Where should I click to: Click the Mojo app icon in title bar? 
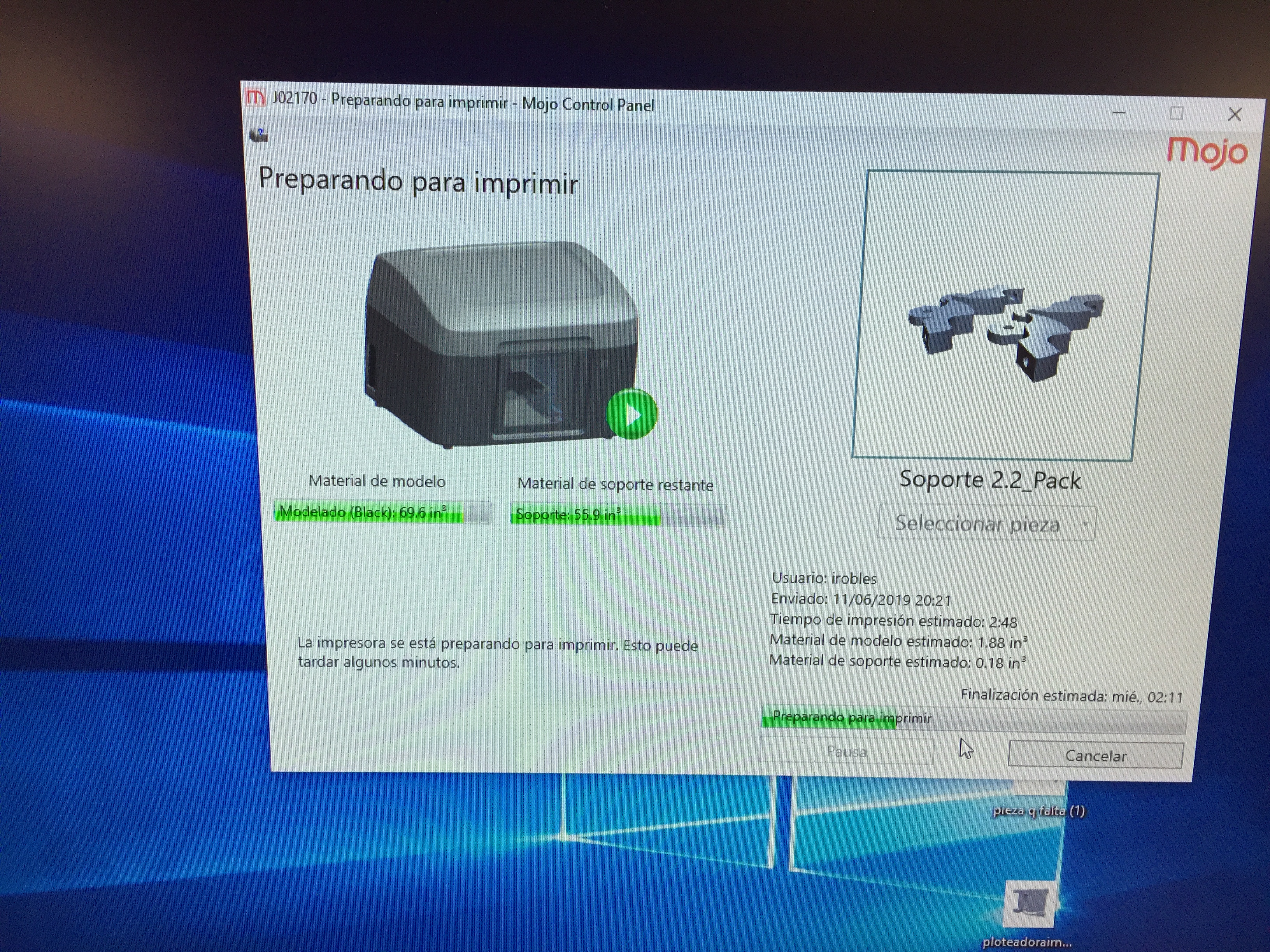(x=255, y=98)
